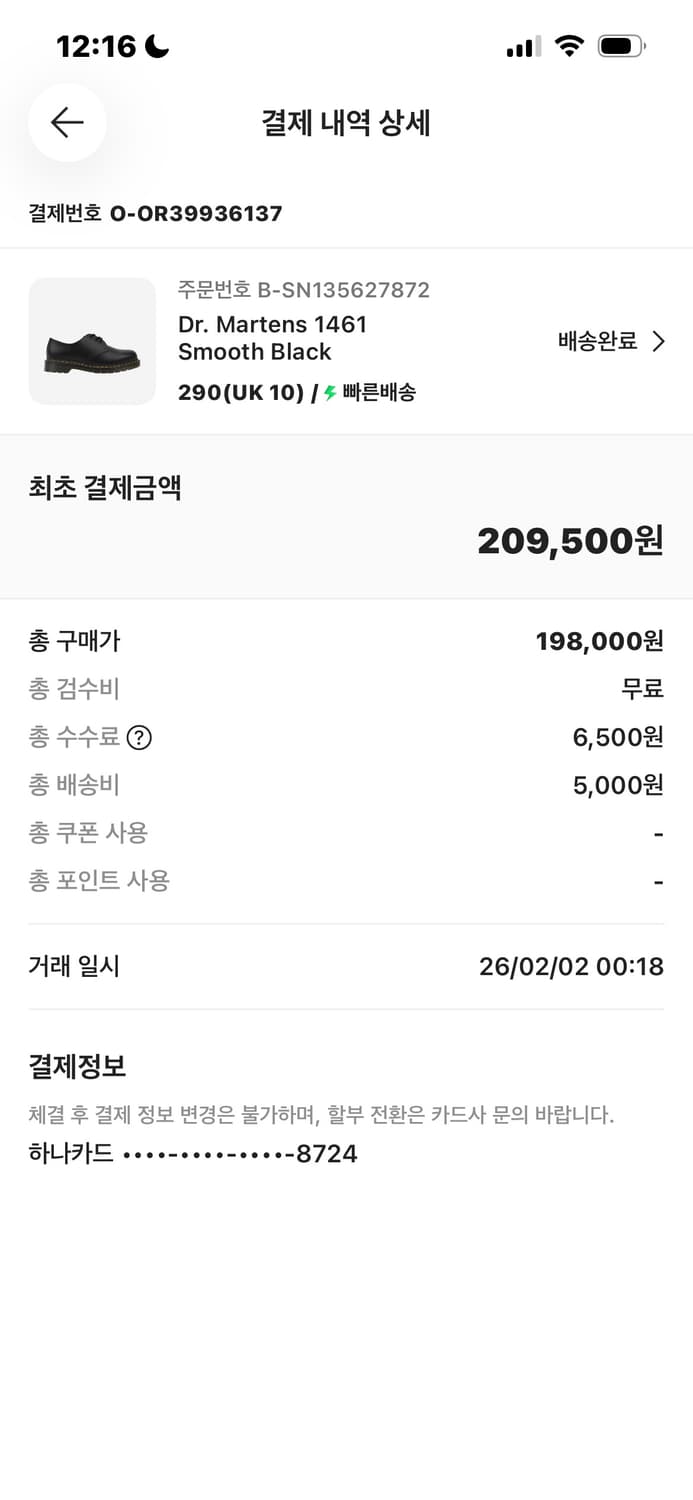Click the back arrow icon
The width and height of the screenshot is (693, 1500).
click(66, 122)
